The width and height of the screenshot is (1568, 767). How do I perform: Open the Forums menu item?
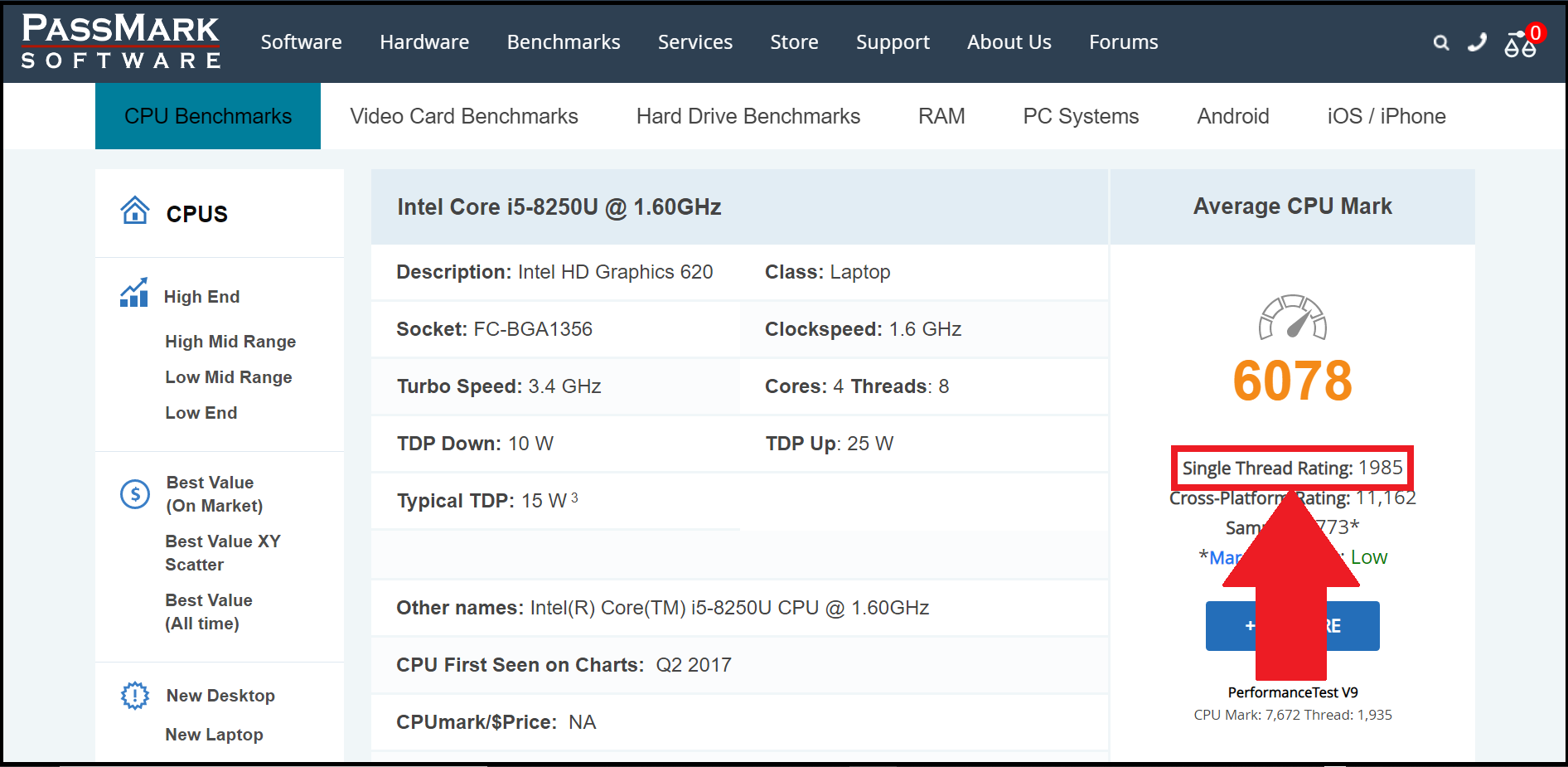coord(1123,42)
